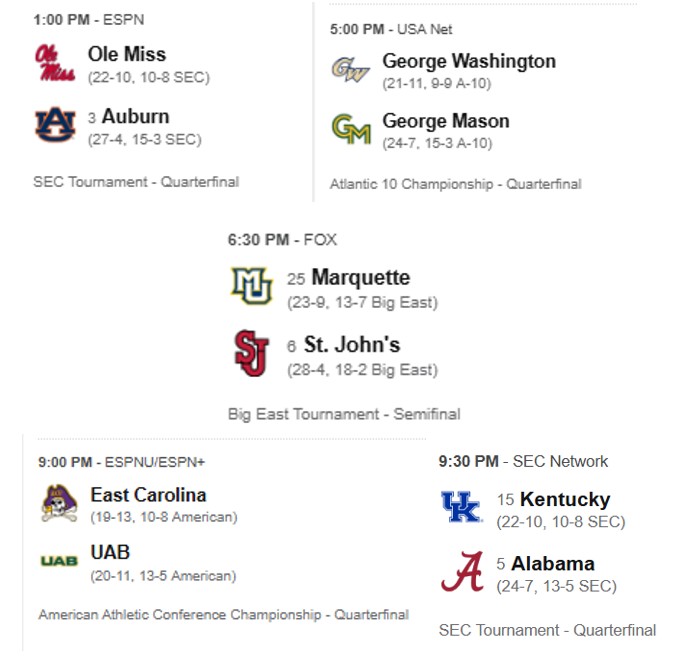Select the East Carolina pirate logo
The image size is (676, 662).
point(59,503)
